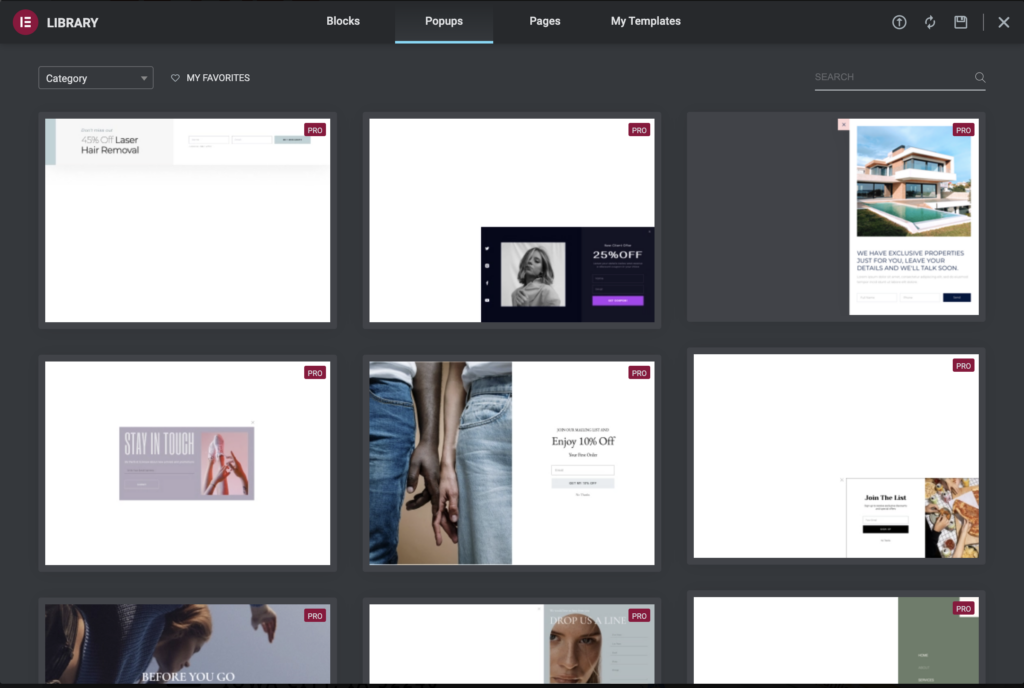Click the heart icon beside My Favorites
This screenshot has width=1024, height=688.
tap(175, 78)
